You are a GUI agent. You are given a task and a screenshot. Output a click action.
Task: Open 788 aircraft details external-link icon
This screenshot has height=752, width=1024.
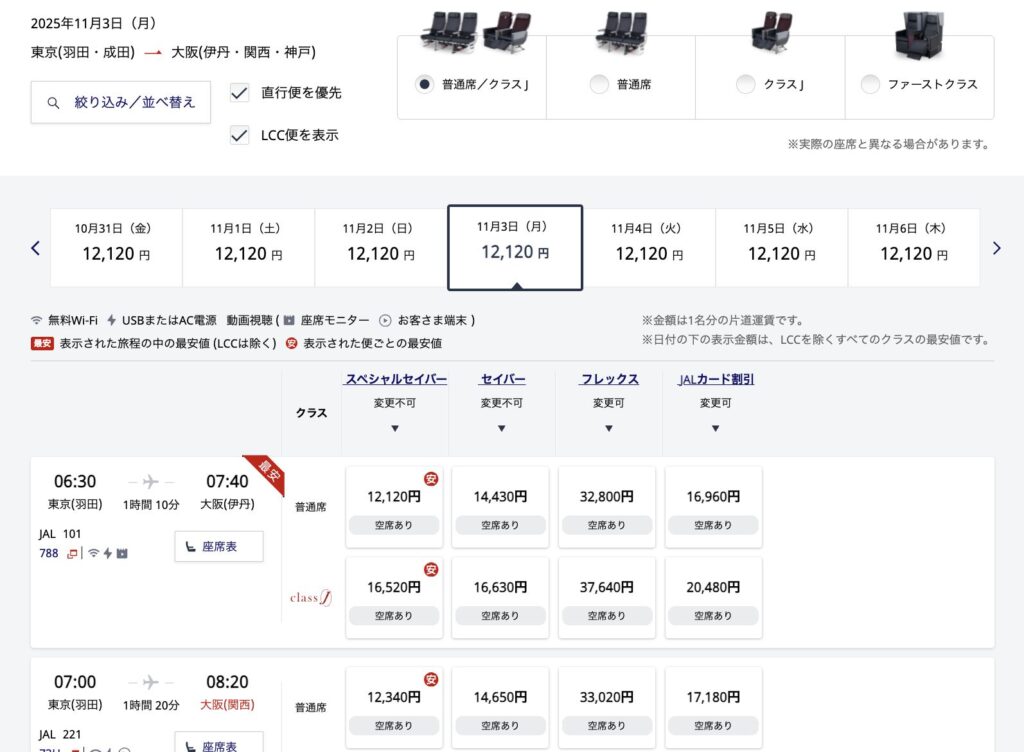72,553
